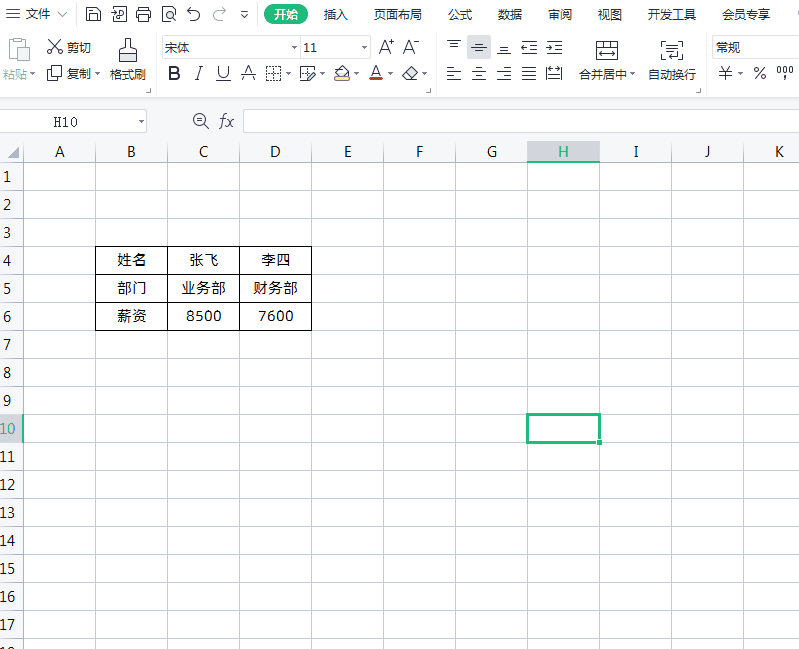Click the increase indent icon
Image resolution: width=799 pixels, height=649 pixels.
(x=554, y=47)
